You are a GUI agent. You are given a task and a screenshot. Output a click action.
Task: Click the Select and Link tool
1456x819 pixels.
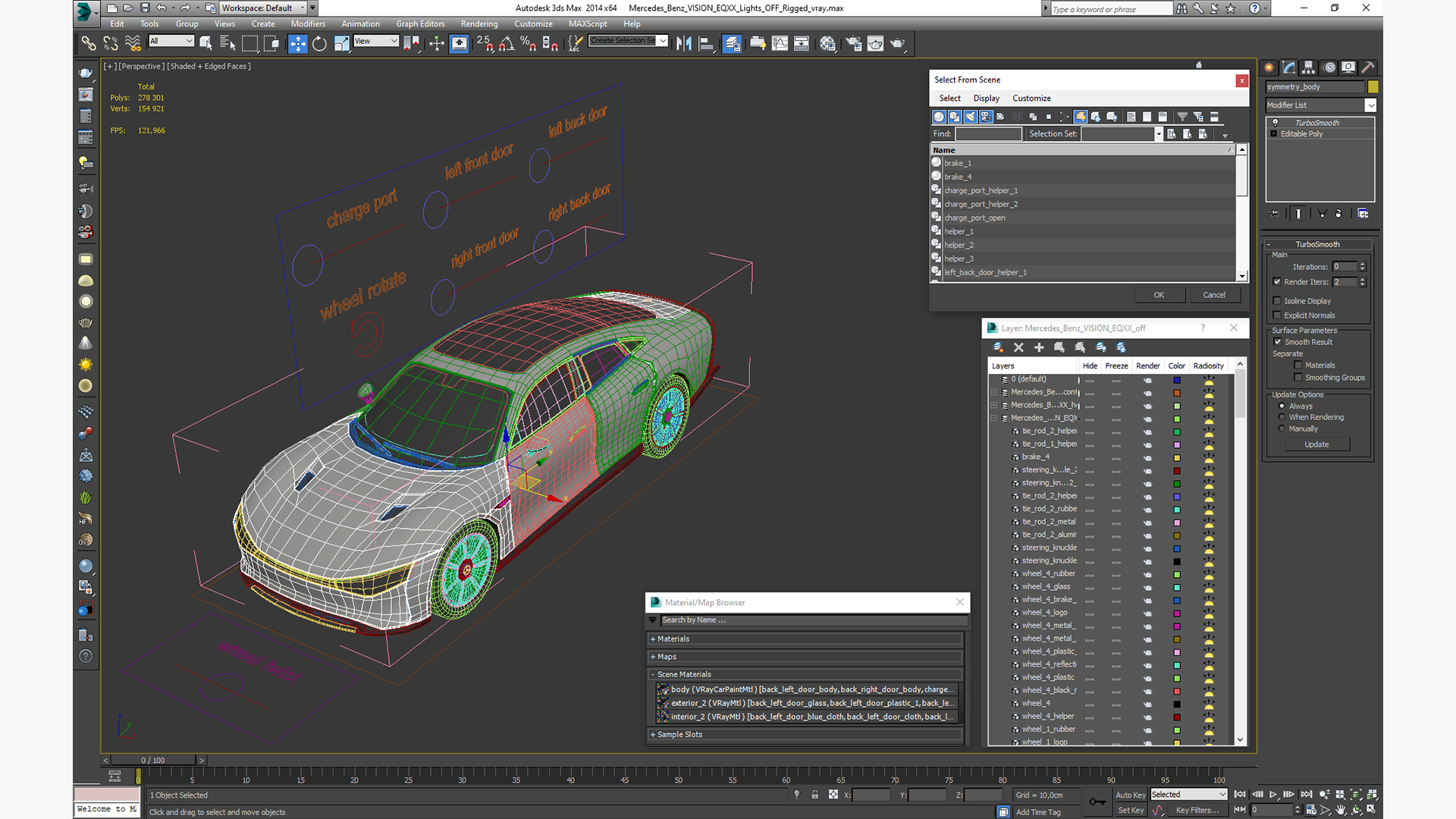pos(89,43)
